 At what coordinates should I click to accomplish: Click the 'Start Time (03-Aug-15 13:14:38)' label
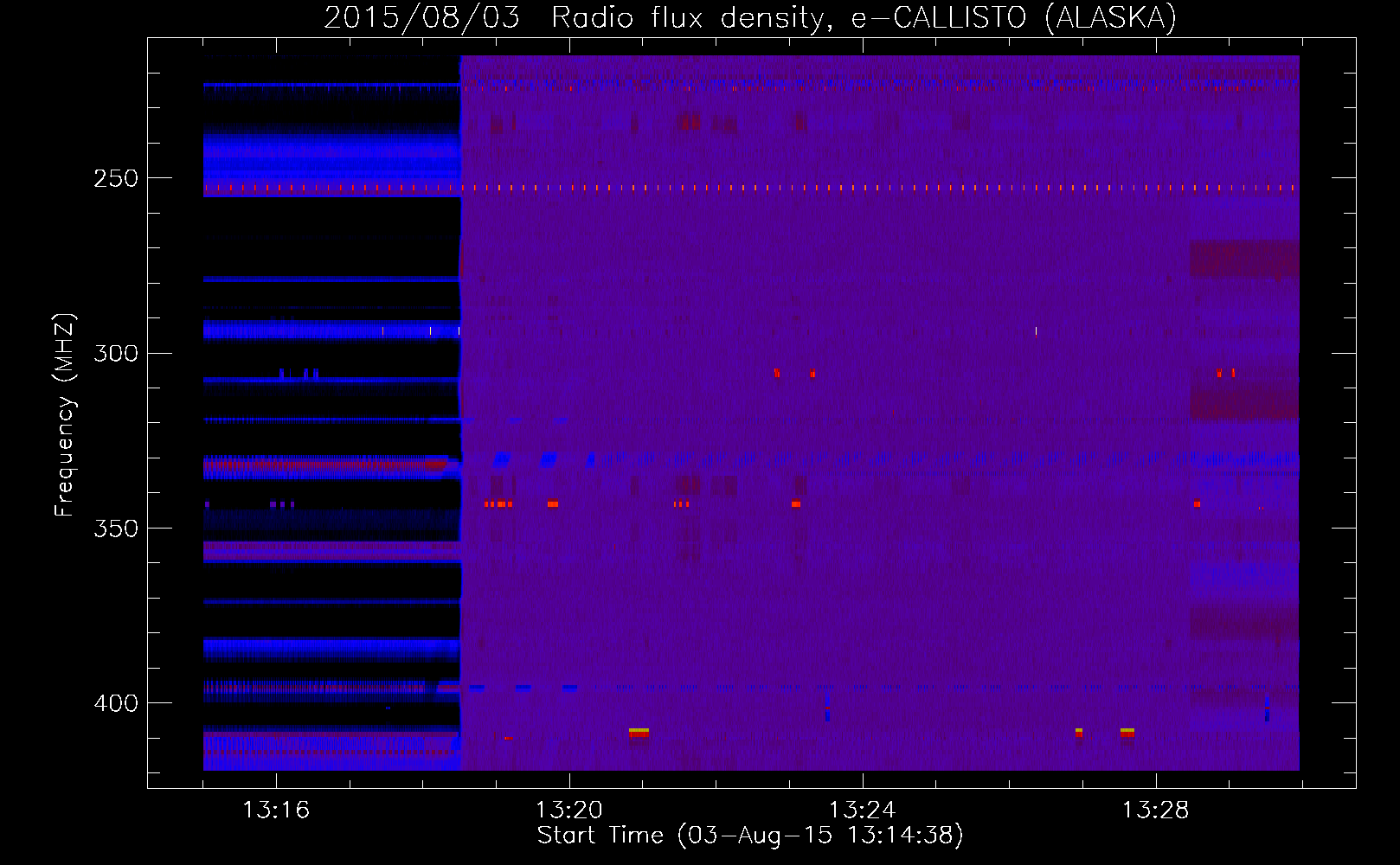pos(750,836)
